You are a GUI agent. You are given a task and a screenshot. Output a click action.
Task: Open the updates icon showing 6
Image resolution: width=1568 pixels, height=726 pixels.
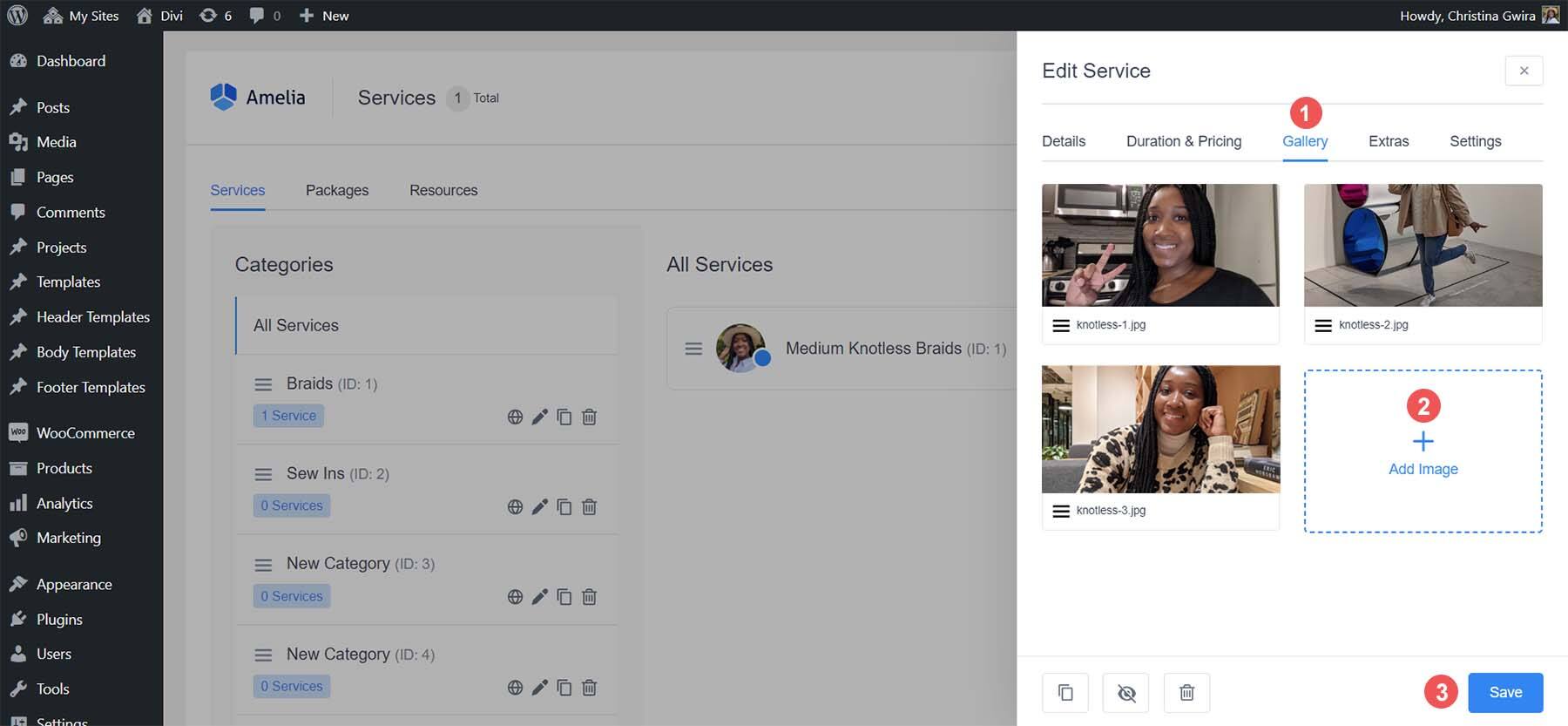pyautogui.click(x=215, y=16)
